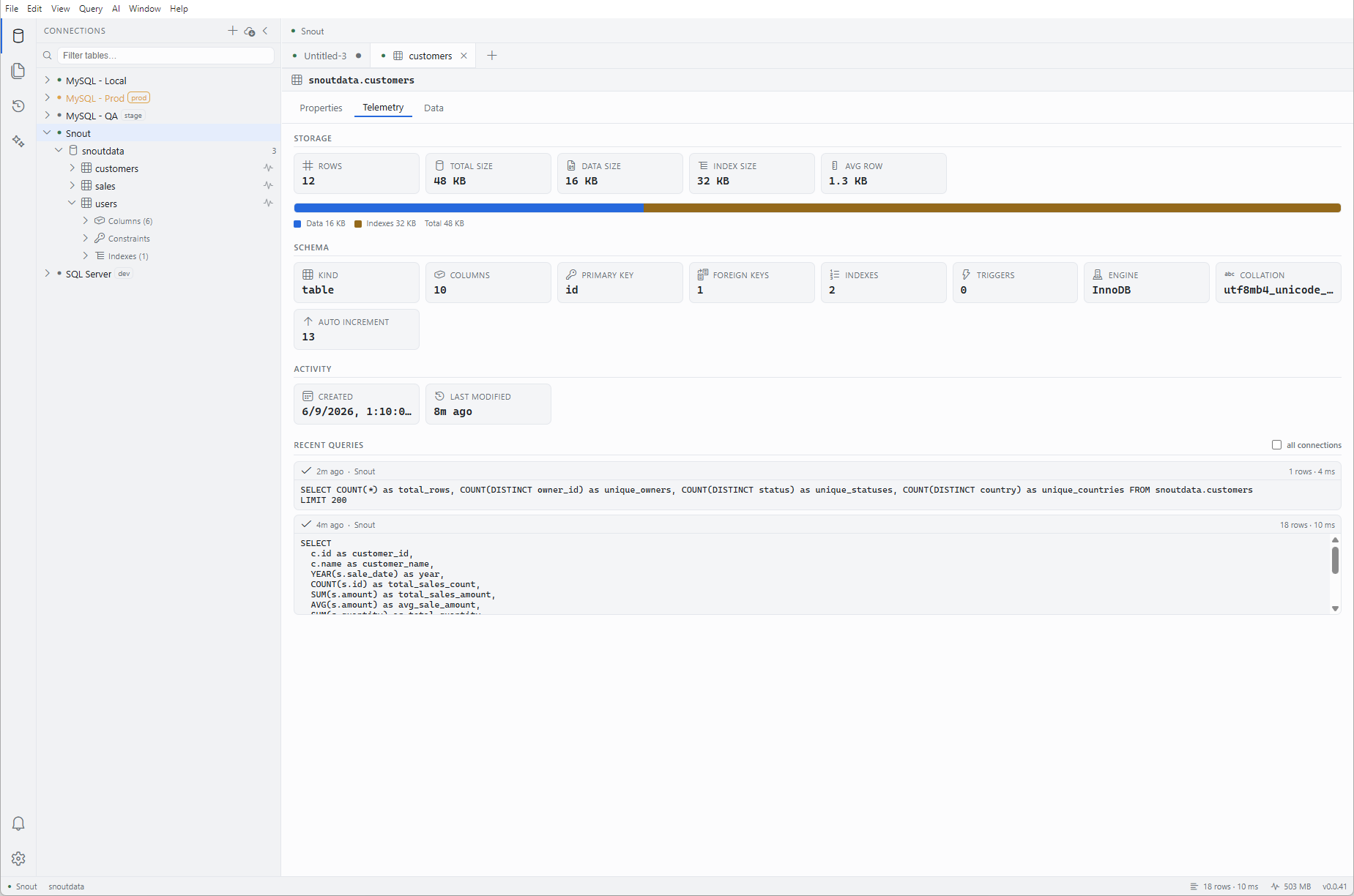Screen dimensions: 1354x896
Task: Expand the sales table node
Action: tap(72, 186)
